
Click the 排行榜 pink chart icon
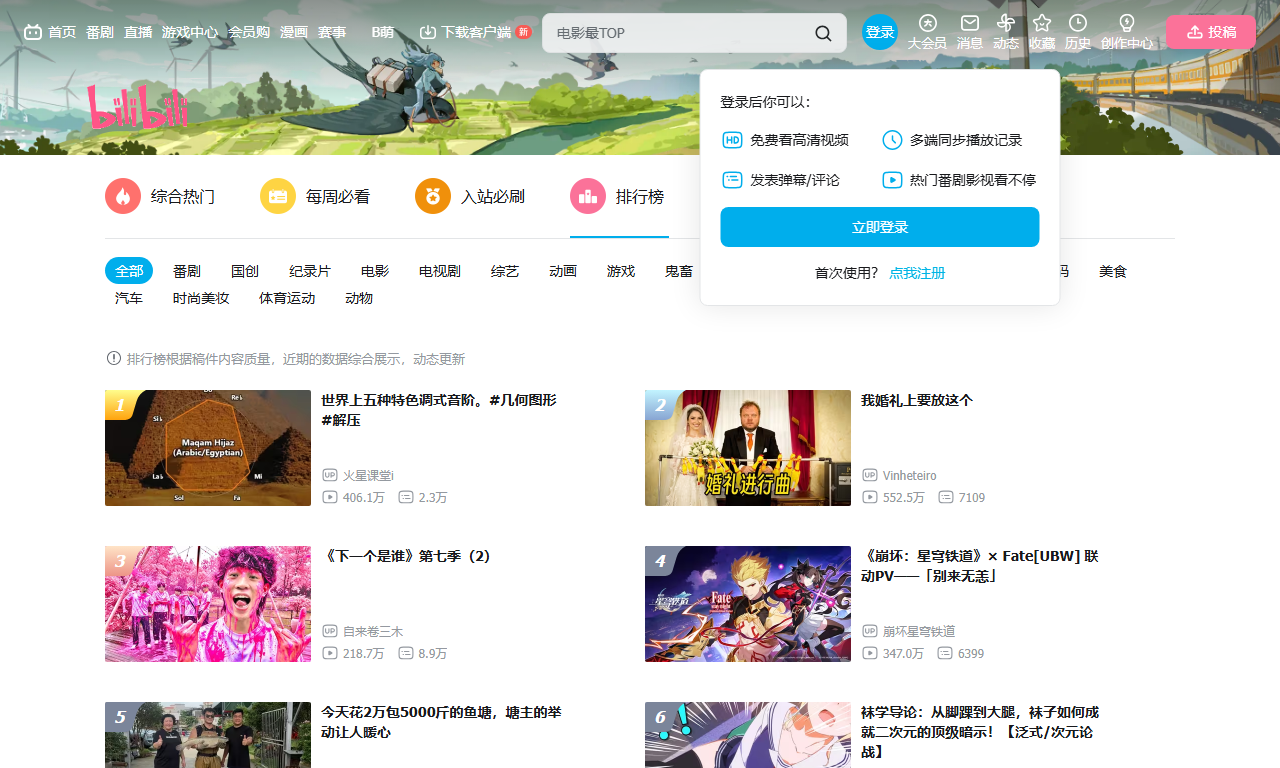click(588, 196)
